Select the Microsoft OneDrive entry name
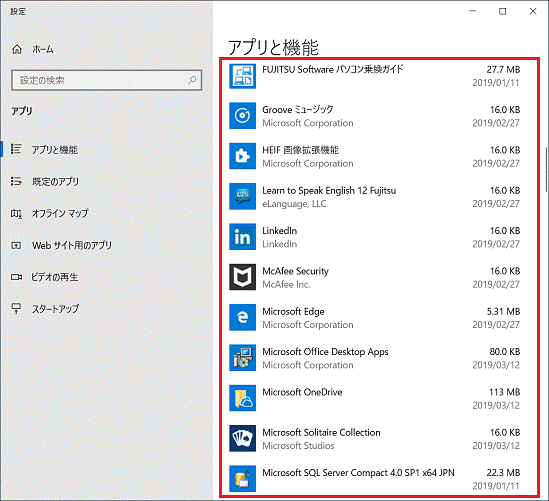Image resolution: width=549 pixels, height=501 pixels. [302, 392]
